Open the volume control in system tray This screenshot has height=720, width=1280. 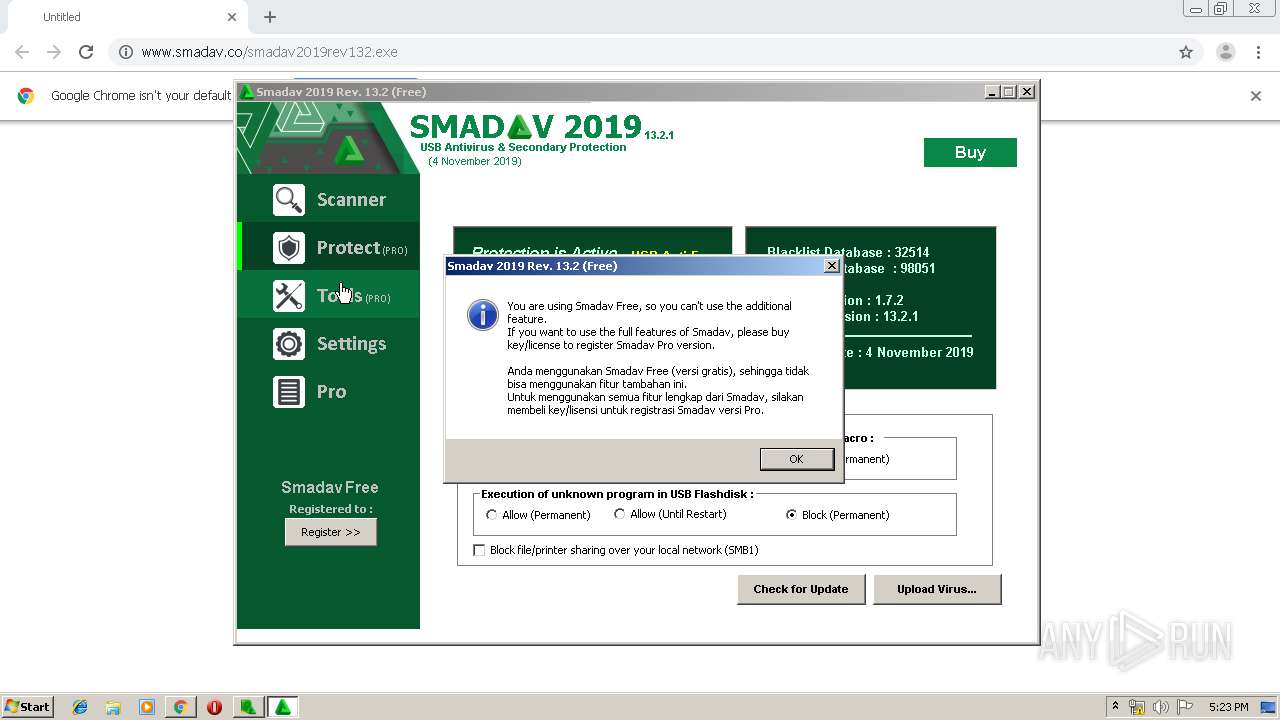[1161, 707]
